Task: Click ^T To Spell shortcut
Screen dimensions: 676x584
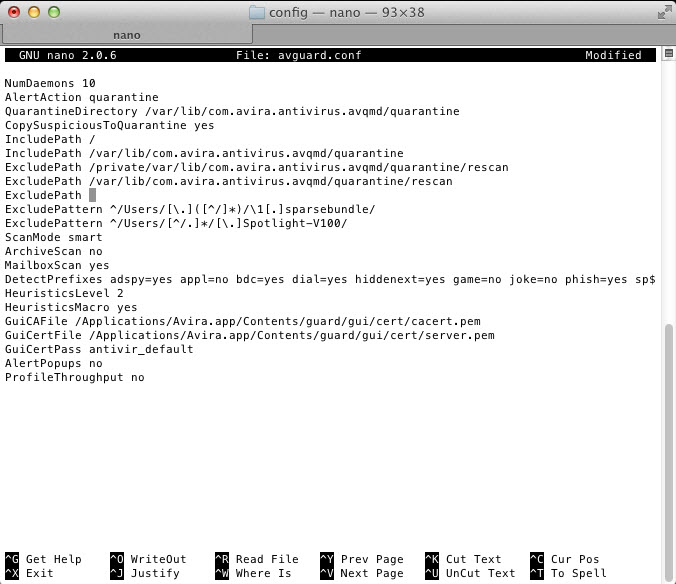Action: 568,573
